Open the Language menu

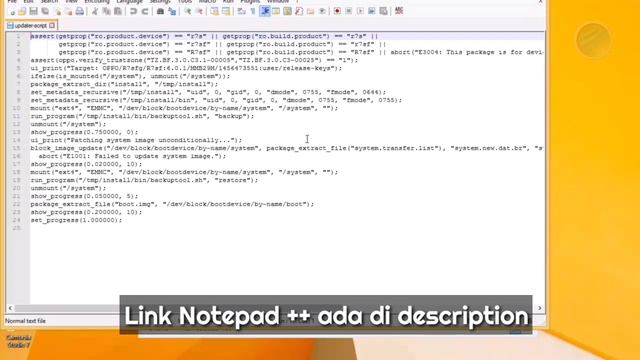[x=129, y=2]
